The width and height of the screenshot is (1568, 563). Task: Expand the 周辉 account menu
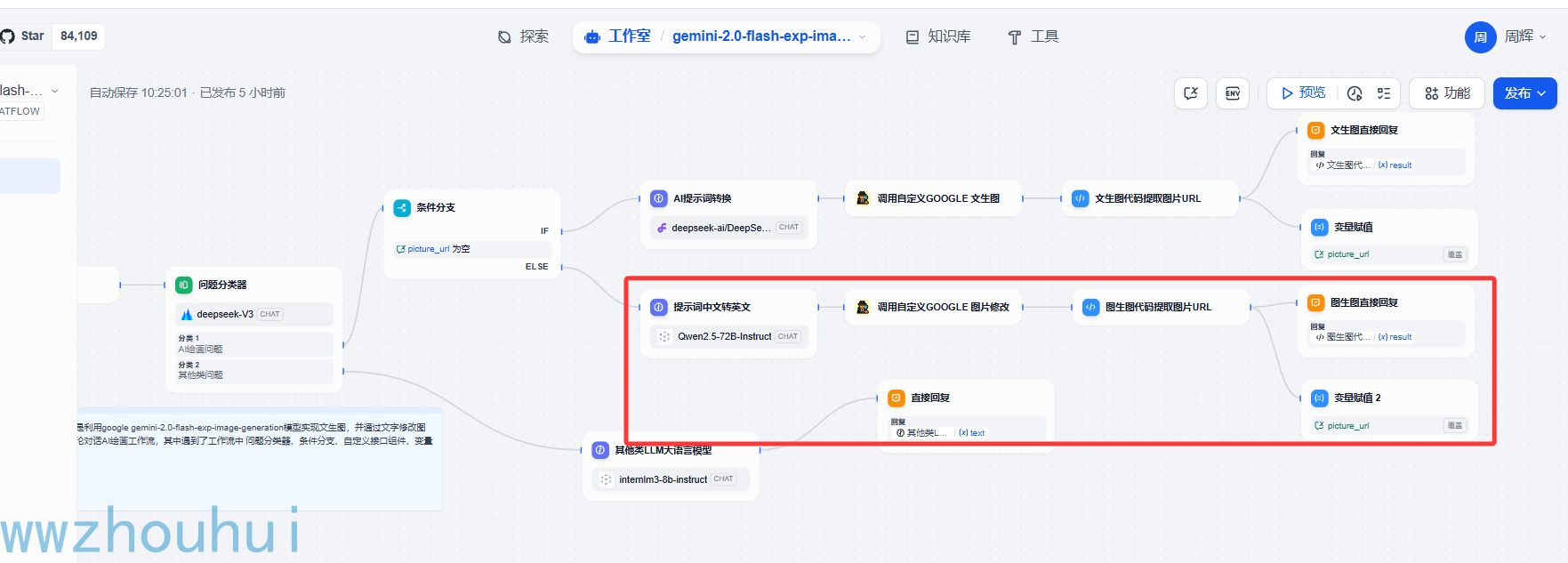[x=1525, y=36]
